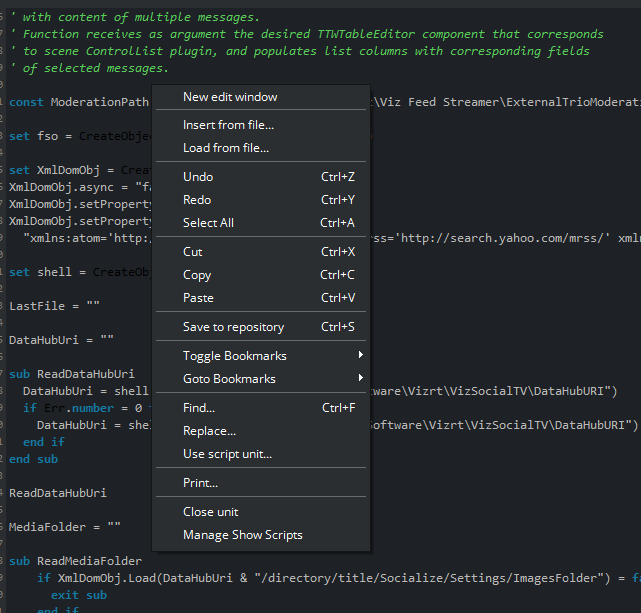Choose Insert from file option
641x613 pixels.
tap(228, 125)
